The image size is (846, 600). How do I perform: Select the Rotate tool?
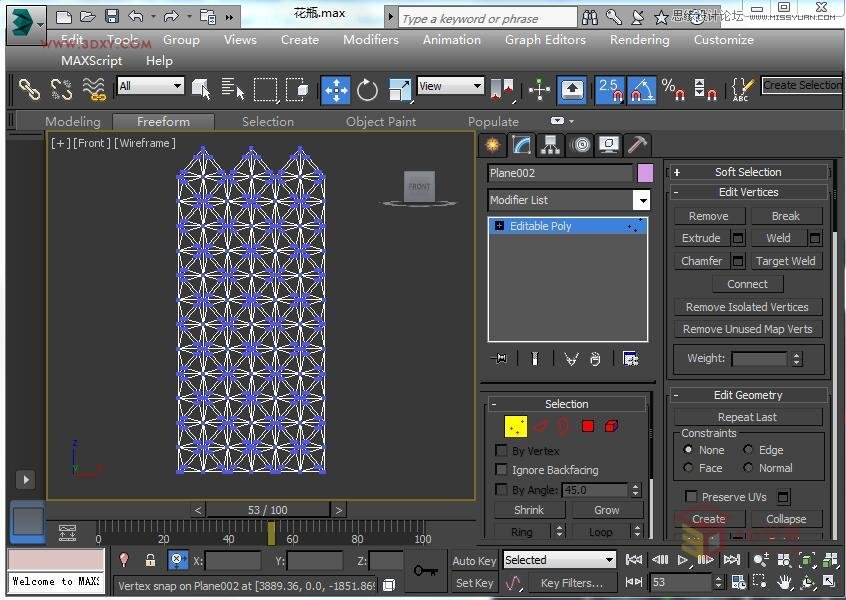tap(368, 89)
